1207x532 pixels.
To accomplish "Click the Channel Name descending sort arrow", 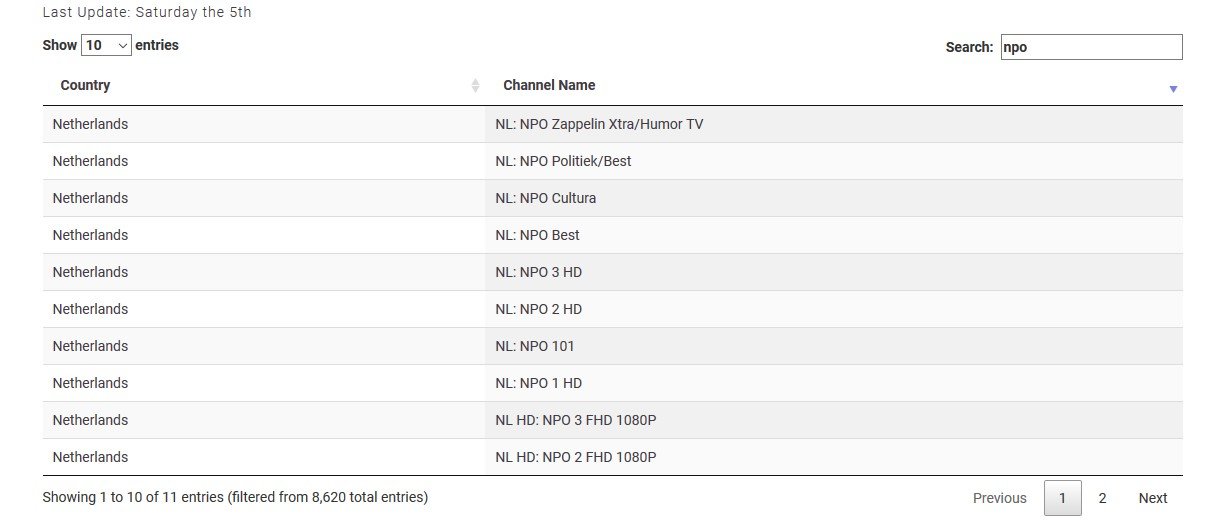I will click(x=1173, y=89).
